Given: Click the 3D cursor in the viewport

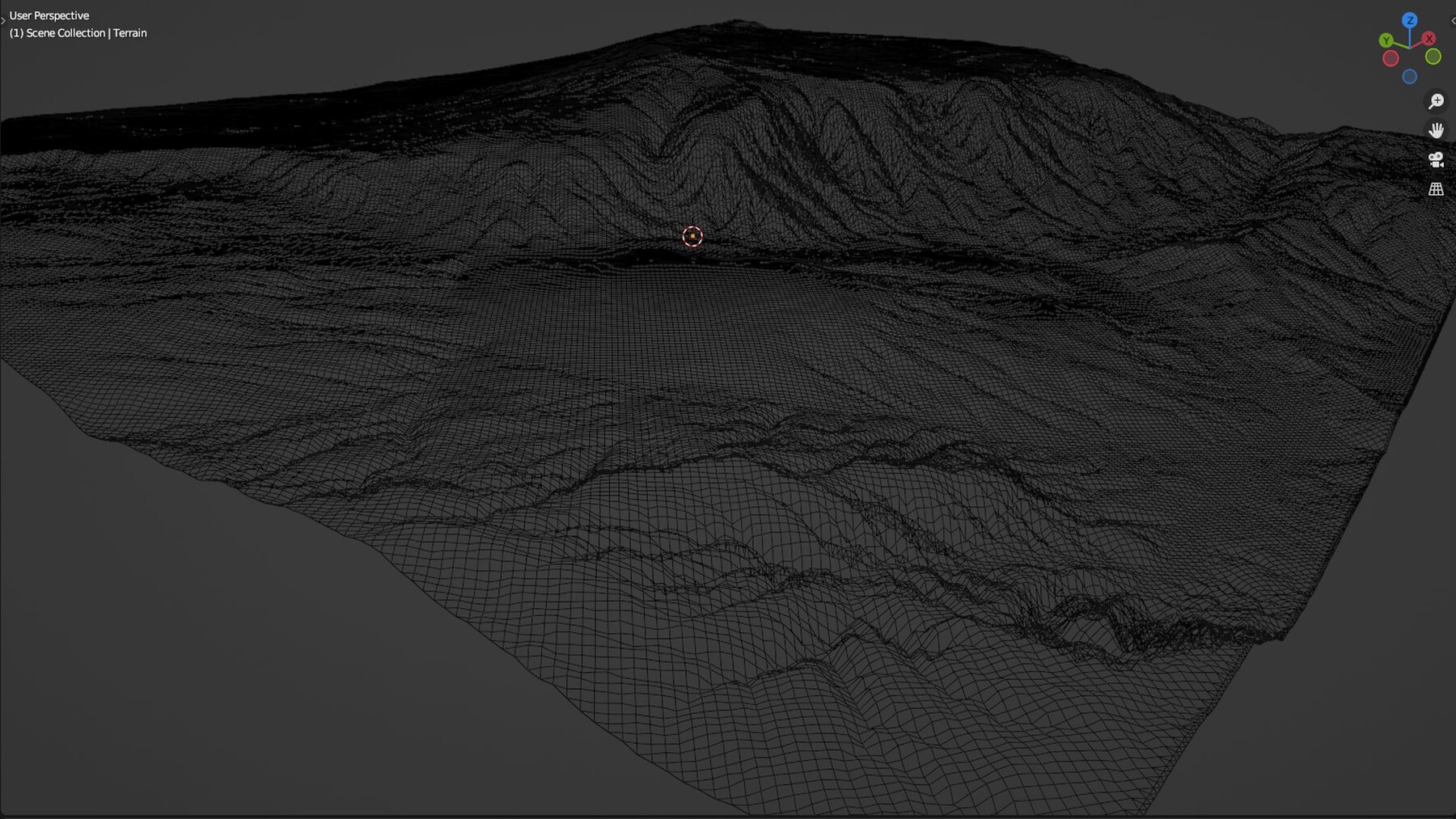Looking at the screenshot, I should click(x=692, y=236).
